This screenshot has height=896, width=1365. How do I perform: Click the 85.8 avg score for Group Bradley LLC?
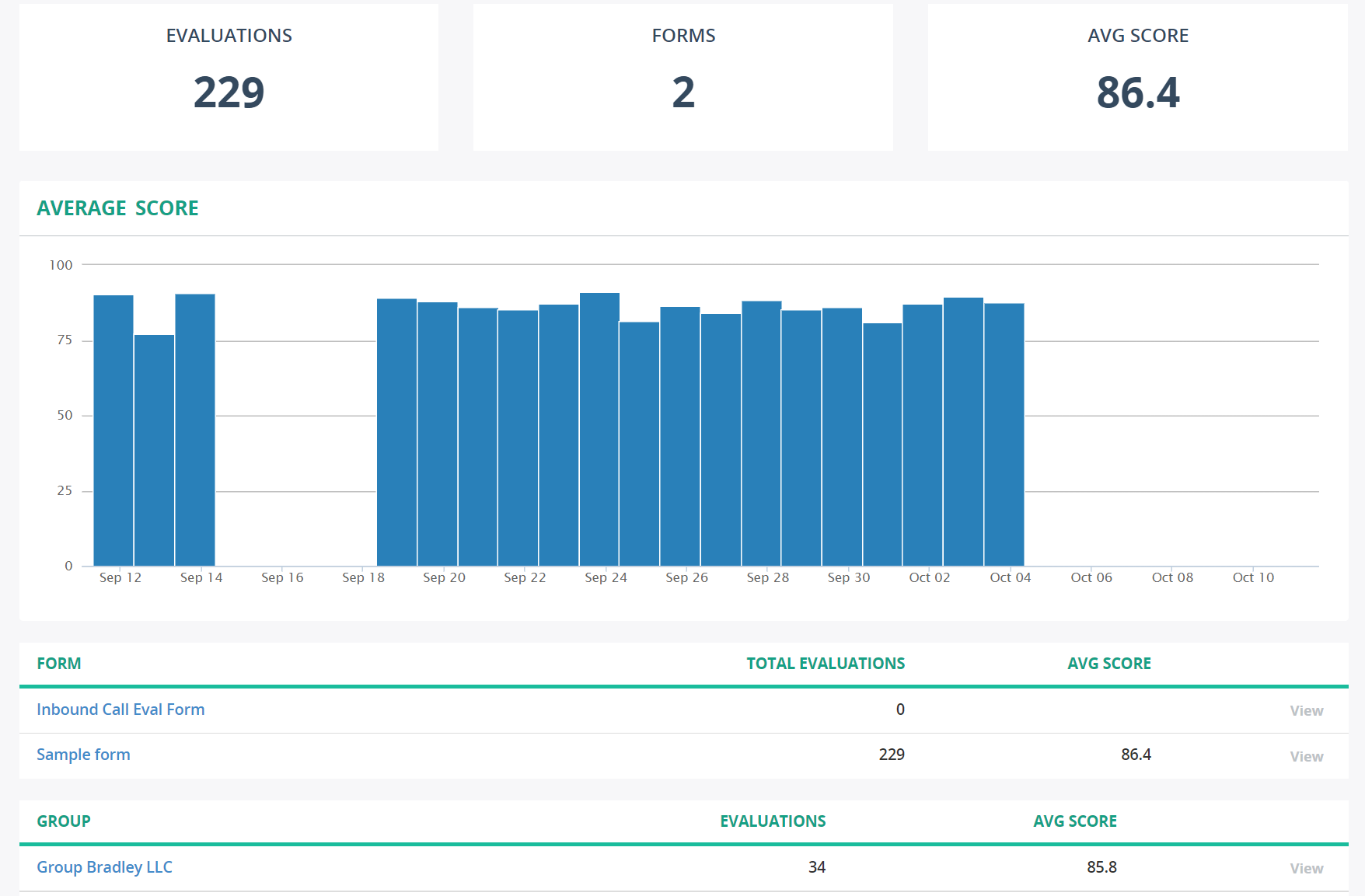(x=1101, y=867)
